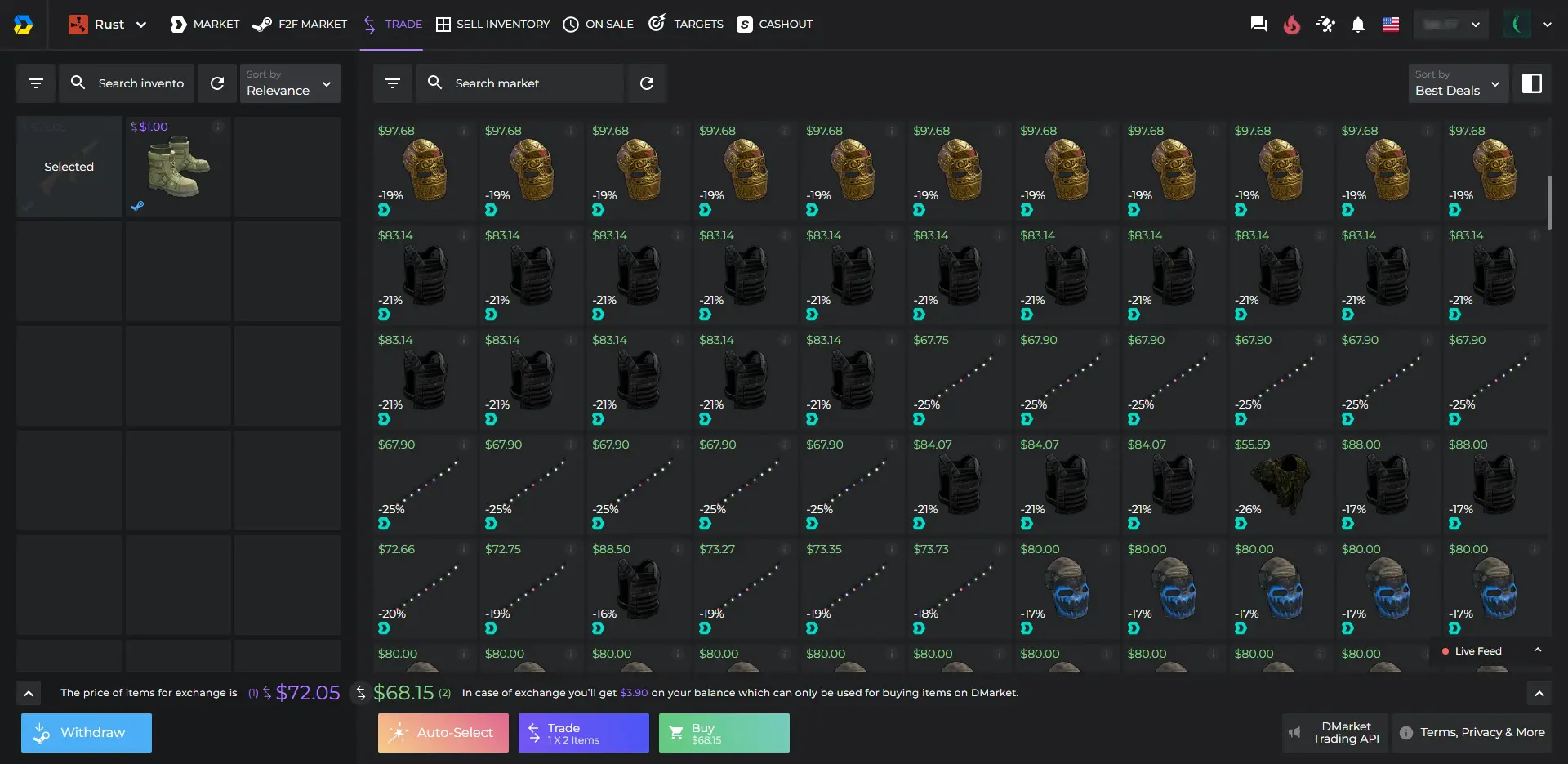Show info for the $88.50 listing

coord(679,549)
